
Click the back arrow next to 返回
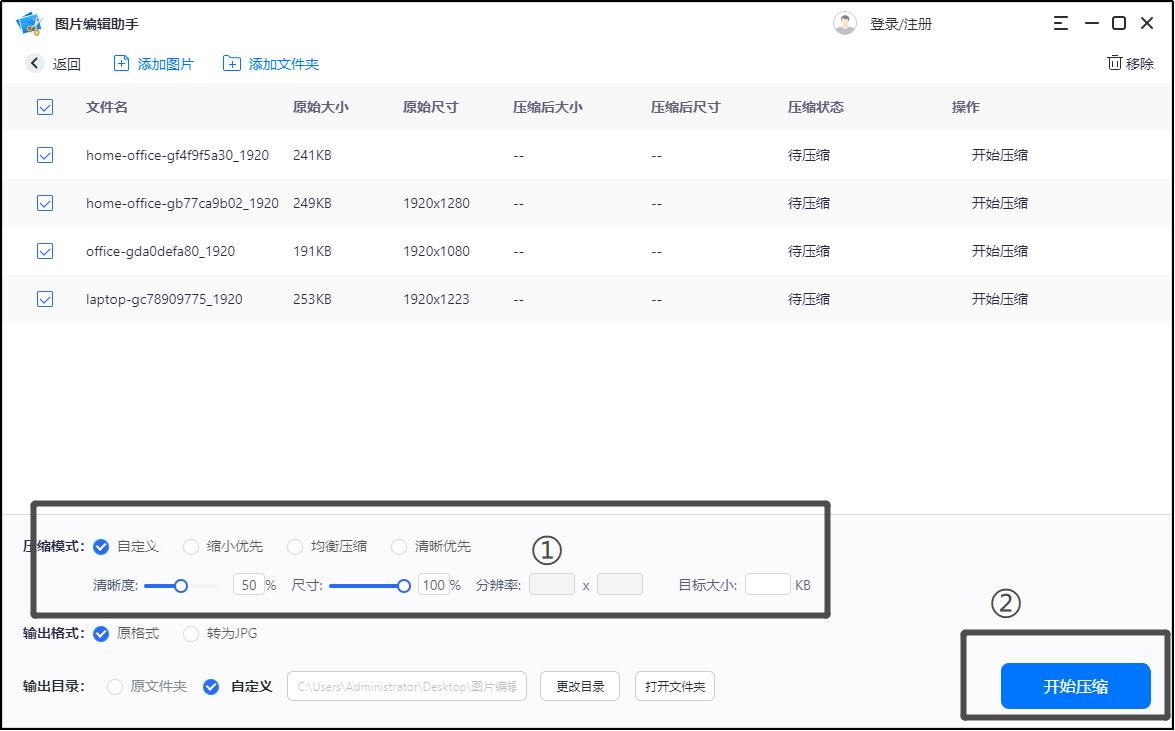pos(33,63)
